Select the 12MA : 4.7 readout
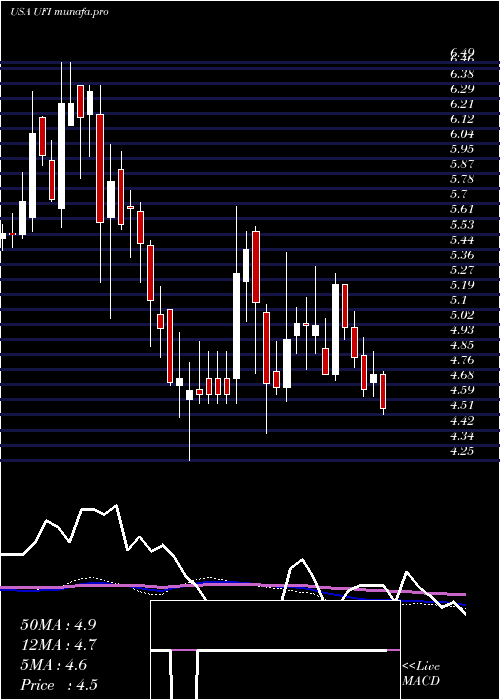500x700 pixels. [59, 645]
